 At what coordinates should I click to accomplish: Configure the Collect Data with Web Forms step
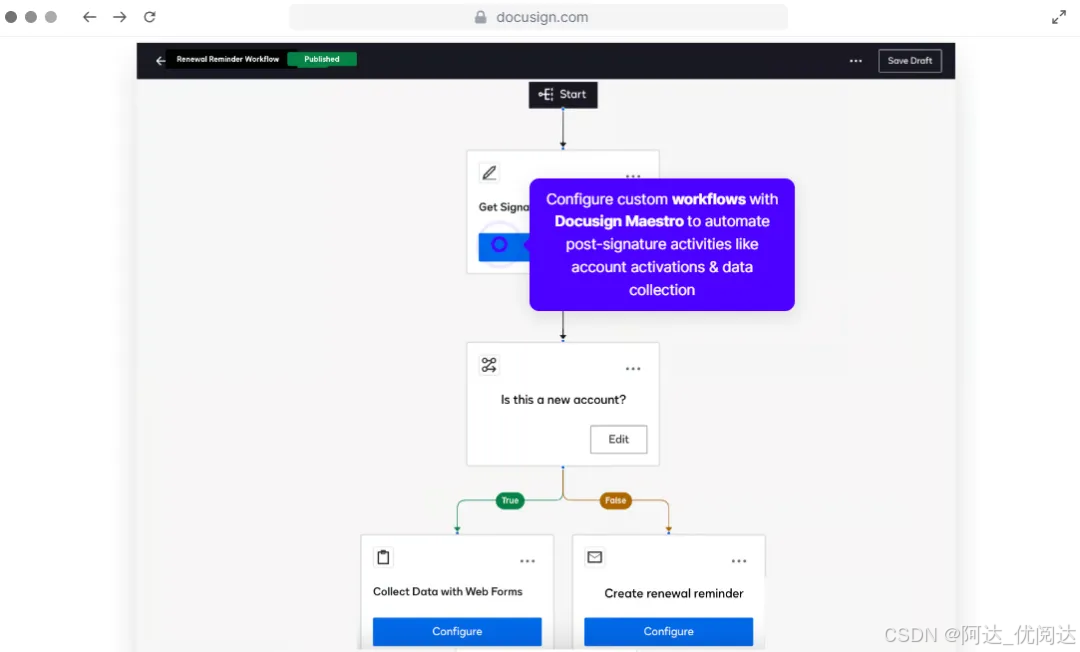[x=457, y=631]
